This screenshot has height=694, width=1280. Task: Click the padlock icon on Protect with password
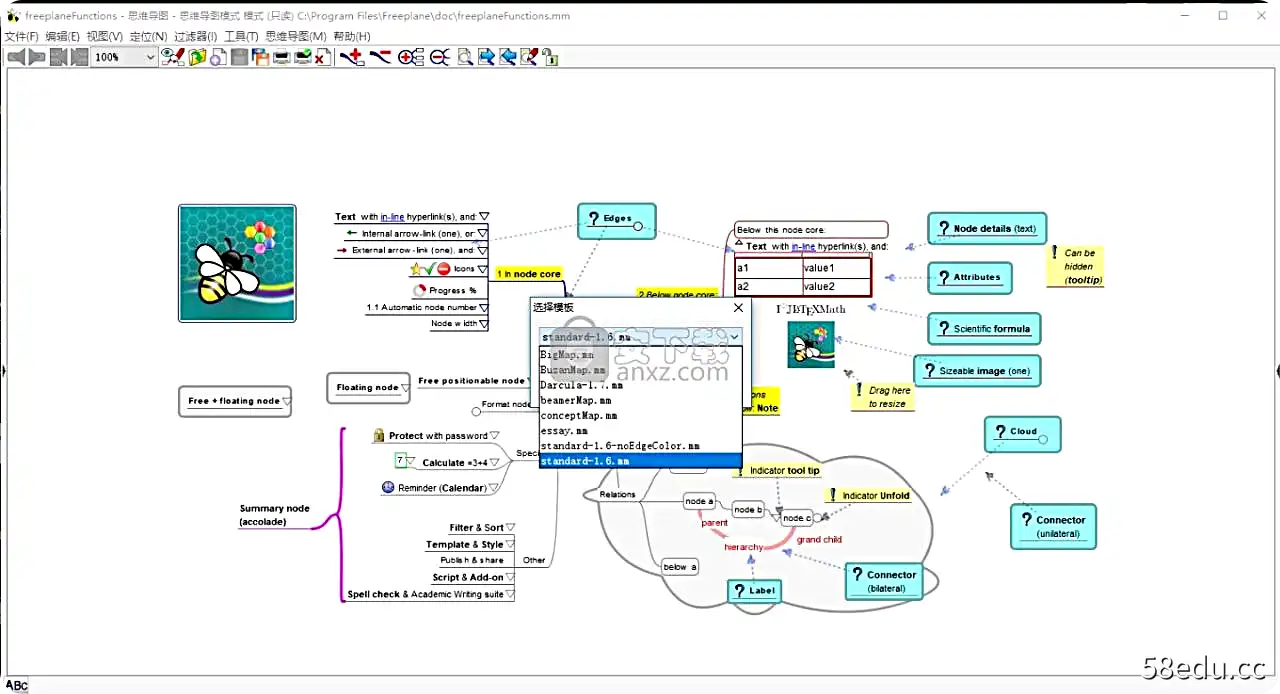379,435
